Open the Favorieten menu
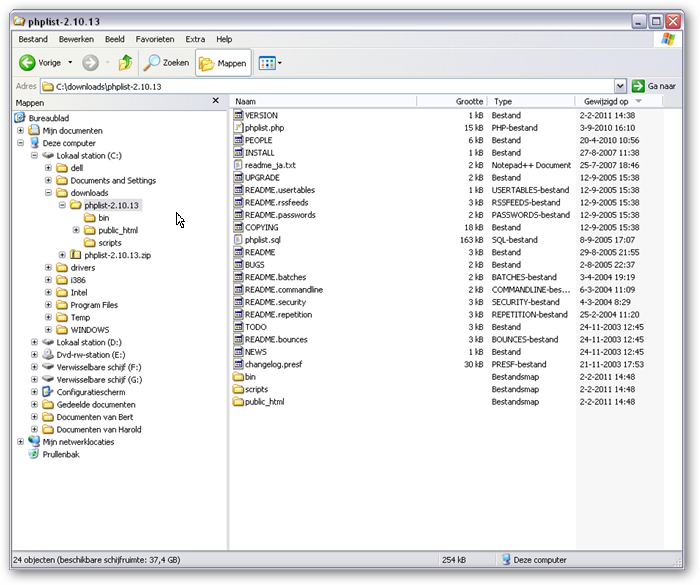The image size is (700, 585). (x=155, y=39)
